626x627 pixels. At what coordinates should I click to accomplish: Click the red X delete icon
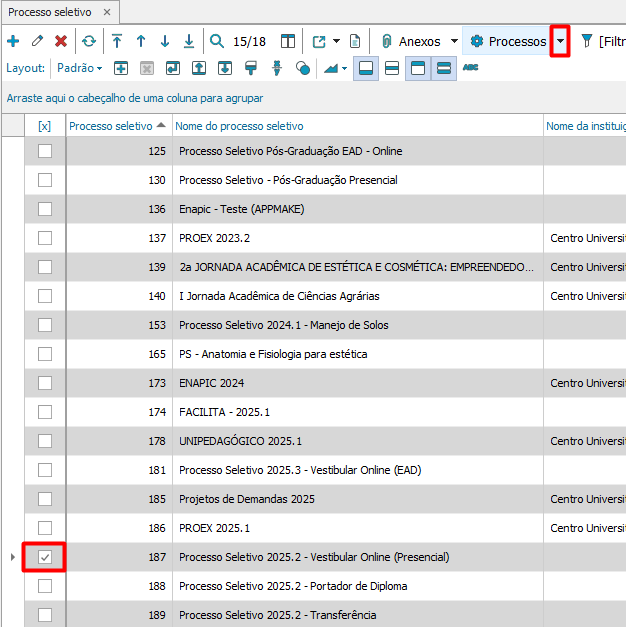61,41
